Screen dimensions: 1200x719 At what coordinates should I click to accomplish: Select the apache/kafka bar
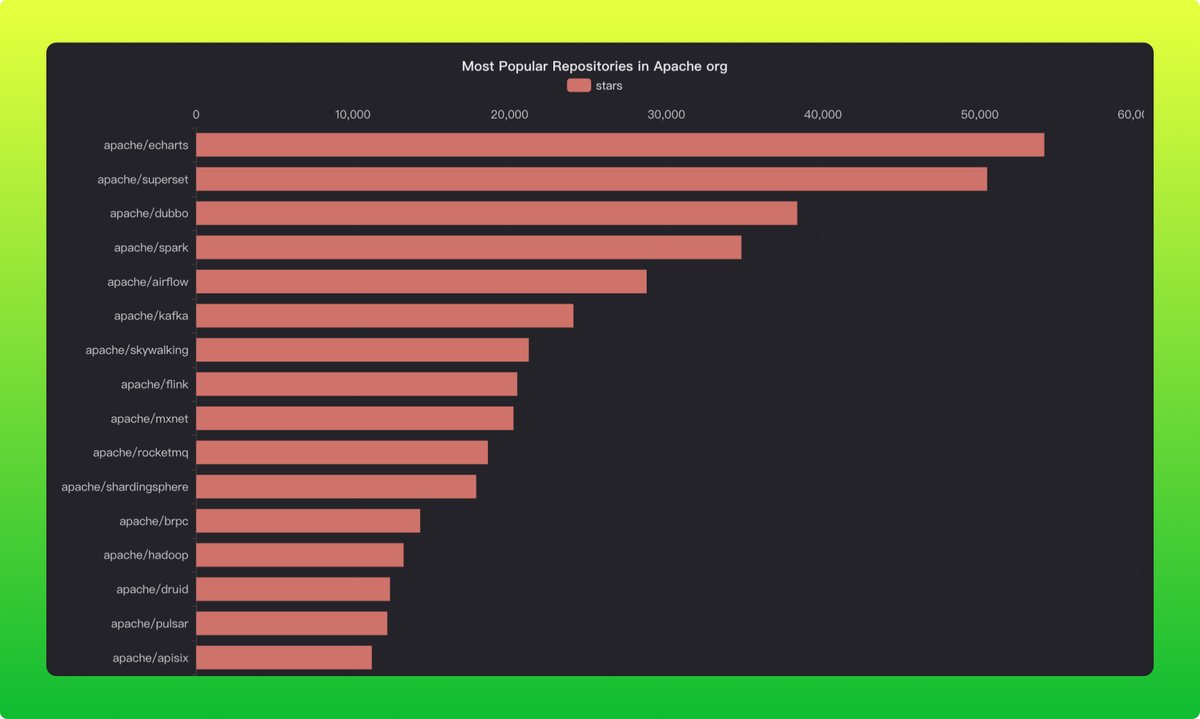tap(384, 316)
